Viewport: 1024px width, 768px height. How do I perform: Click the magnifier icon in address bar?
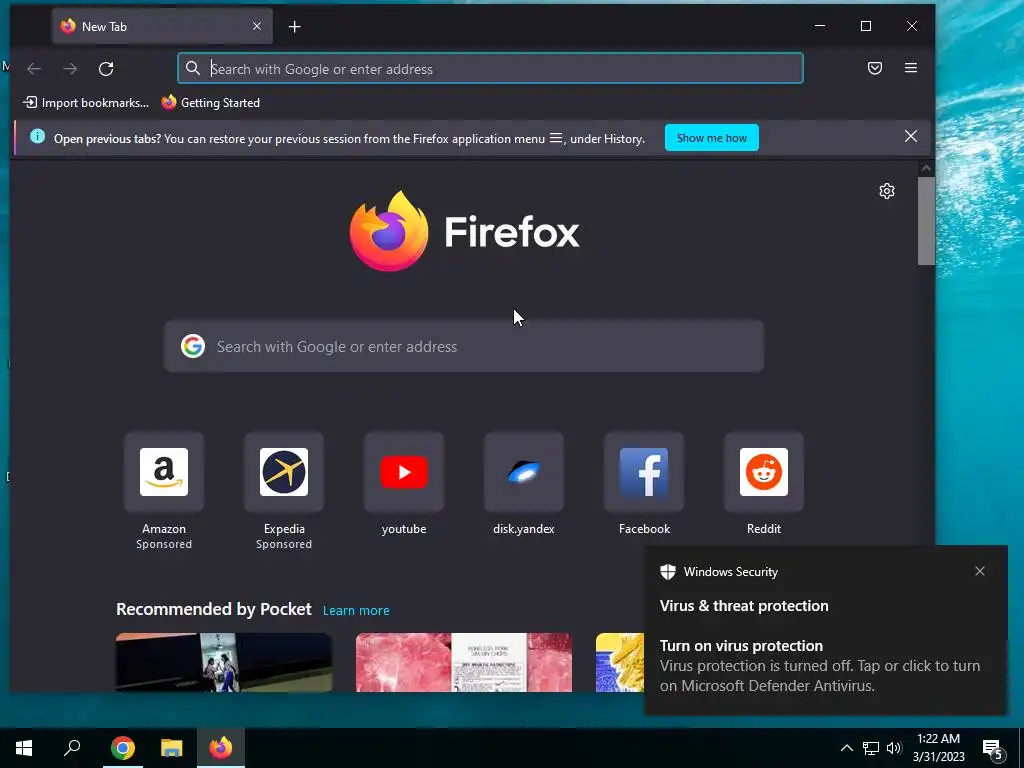point(193,68)
